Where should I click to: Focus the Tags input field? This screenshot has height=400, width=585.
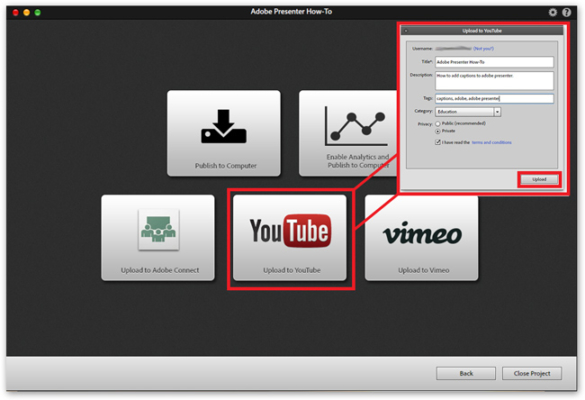(494, 99)
